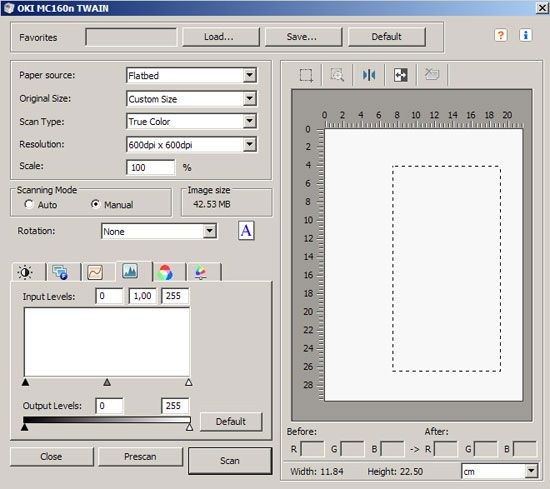Select the Auto scanning mode
This screenshot has height=489, width=550.
coord(28,204)
